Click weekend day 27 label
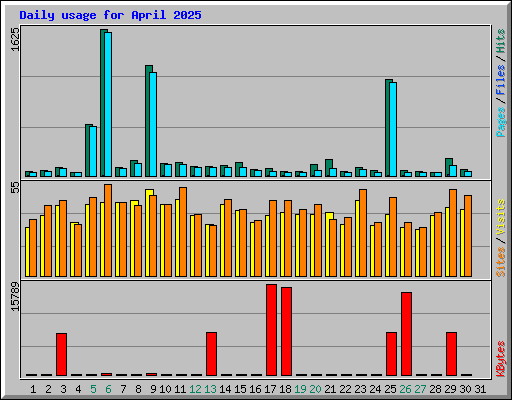The width and height of the screenshot is (512, 400). click(x=420, y=389)
